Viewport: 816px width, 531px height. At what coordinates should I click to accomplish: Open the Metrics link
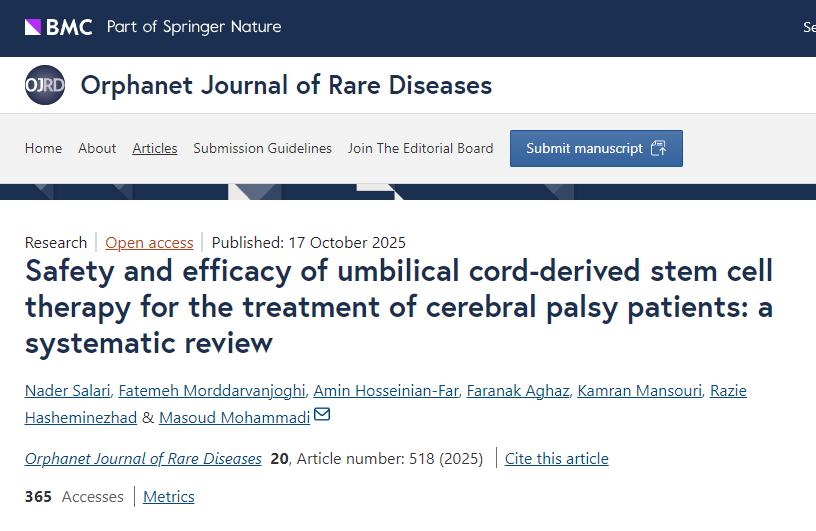pyautogui.click(x=168, y=497)
